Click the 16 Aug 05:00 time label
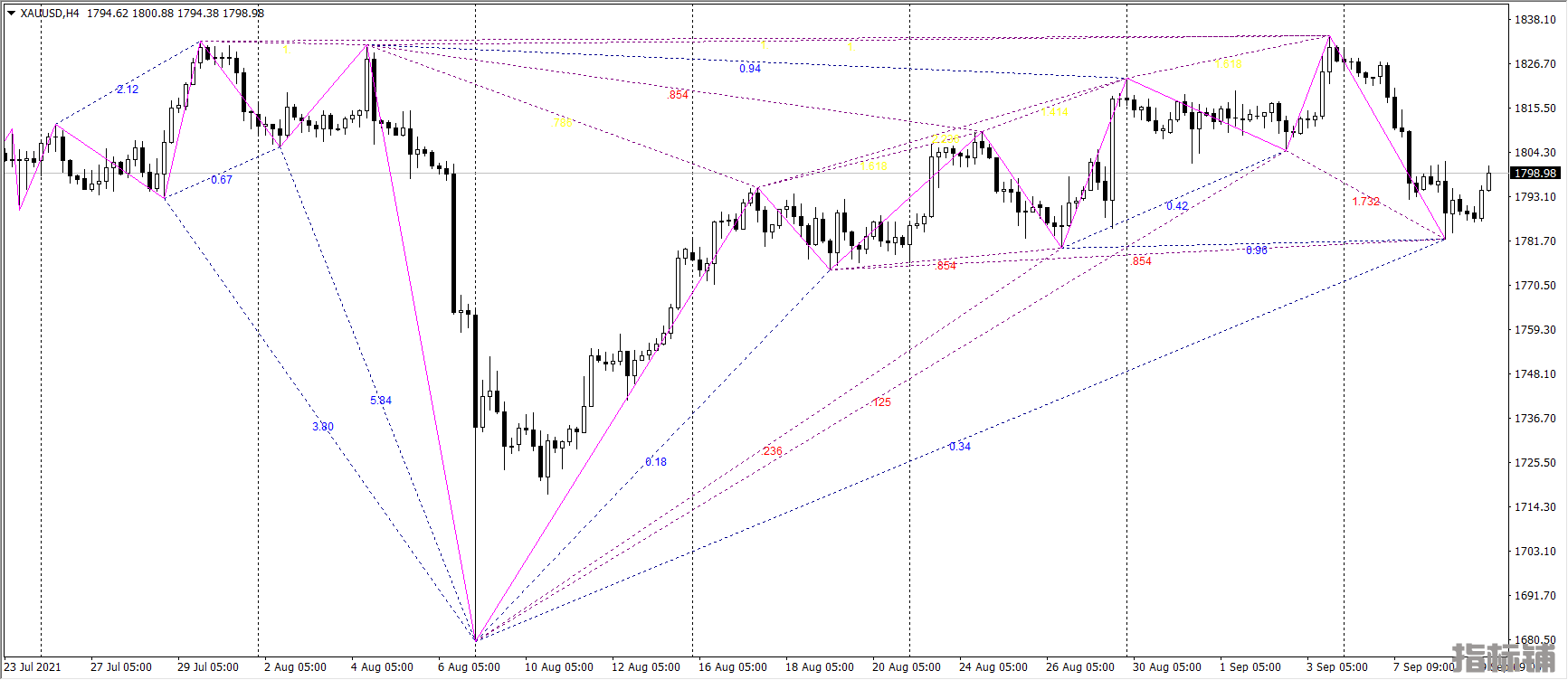Image resolution: width=1568 pixels, height=680 pixels. coord(732,667)
